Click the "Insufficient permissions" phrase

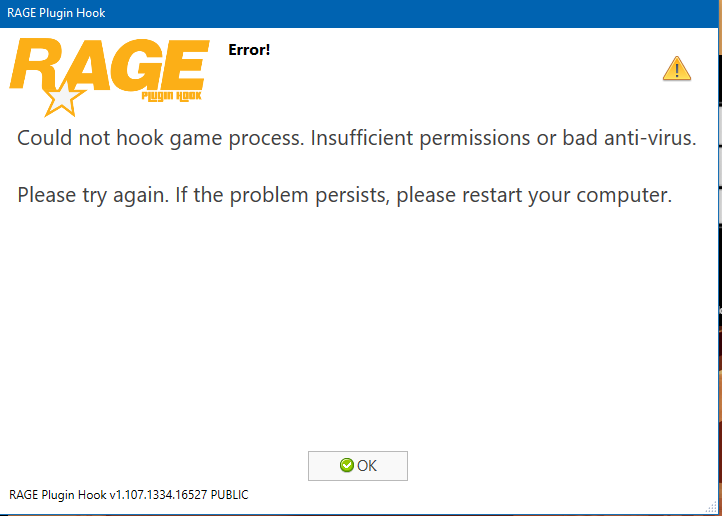pos(421,138)
